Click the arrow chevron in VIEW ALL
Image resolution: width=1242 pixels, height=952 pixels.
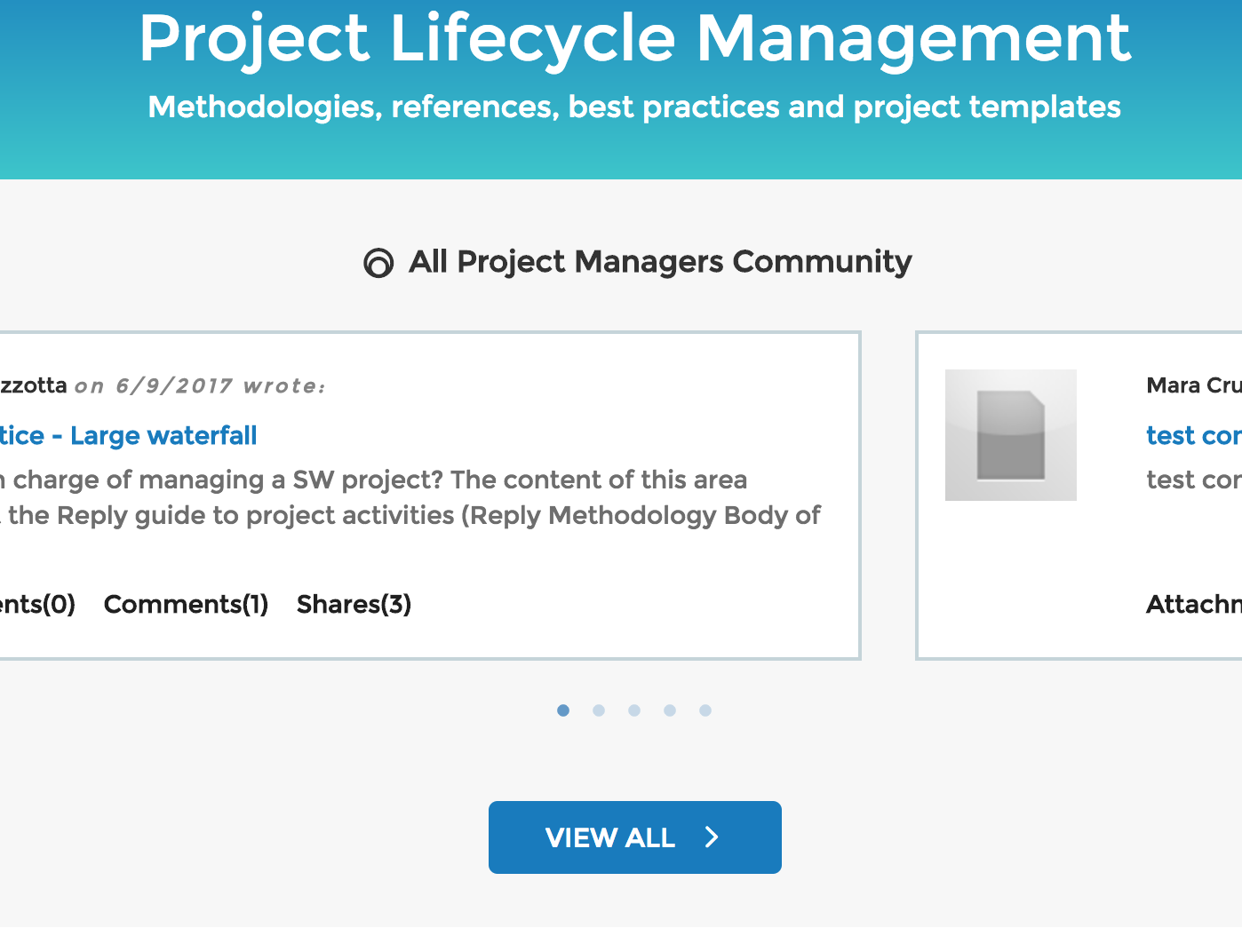coord(712,837)
